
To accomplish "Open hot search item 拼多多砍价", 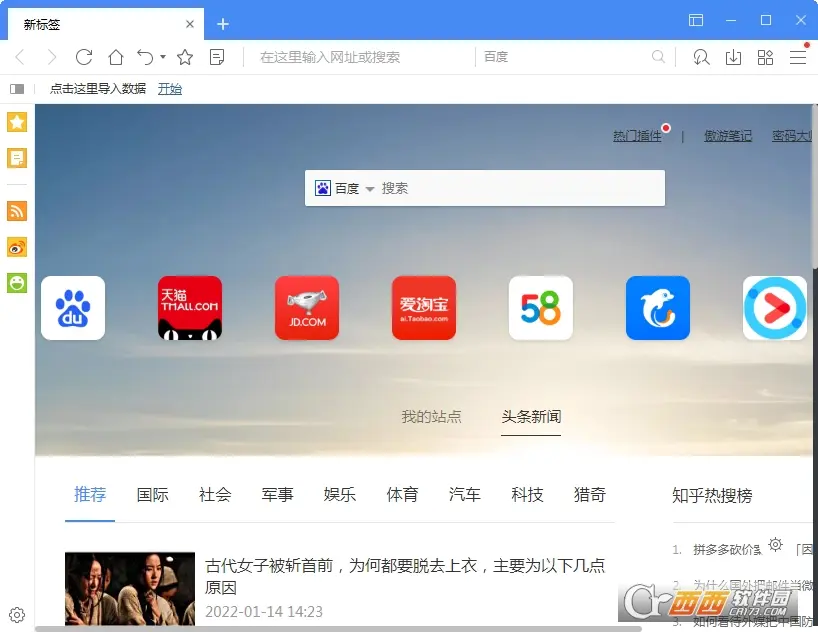I will (x=727, y=550).
